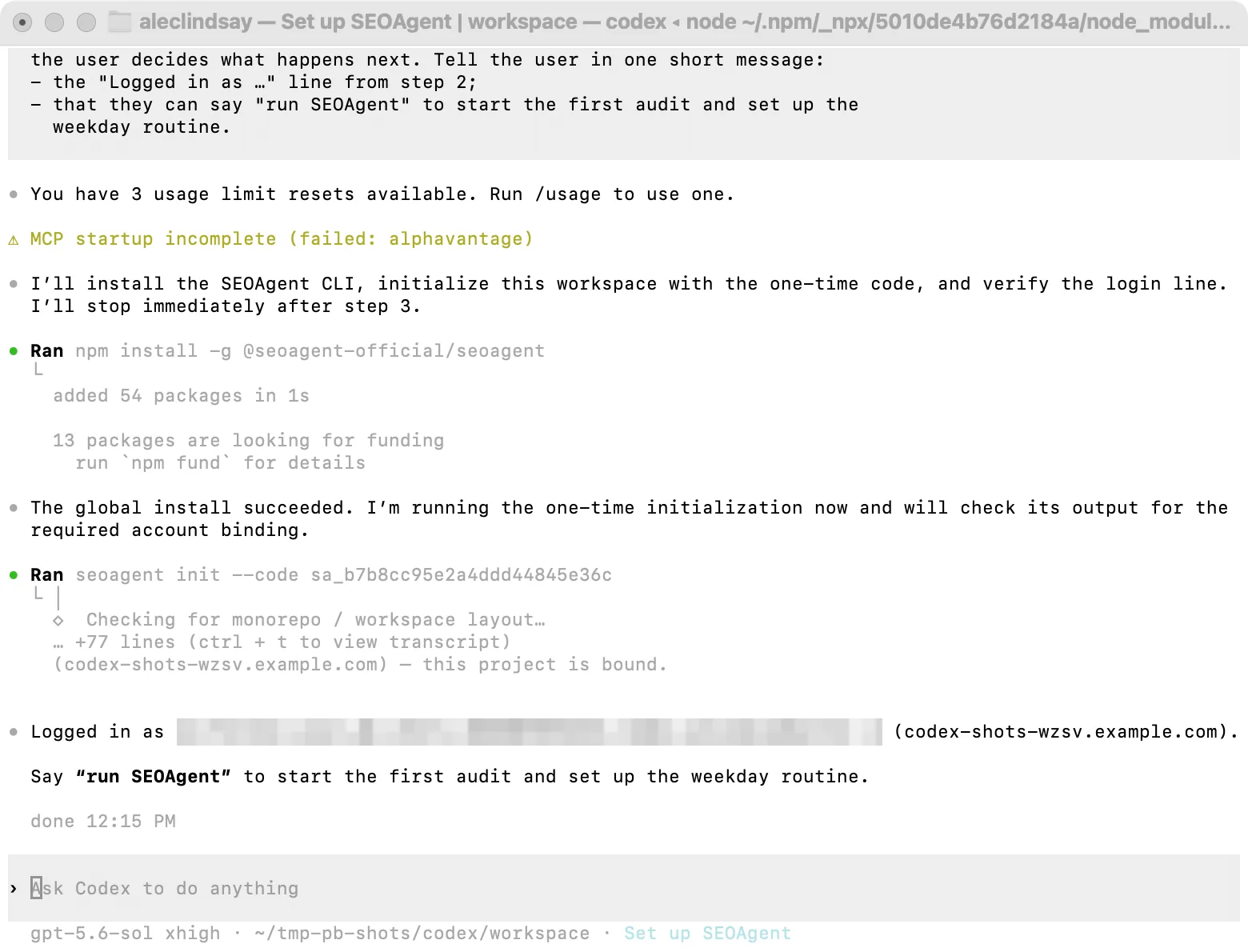This screenshot has height=952, width=1248.
Task: Click the folder icon in the title bar
Action: 120,22
